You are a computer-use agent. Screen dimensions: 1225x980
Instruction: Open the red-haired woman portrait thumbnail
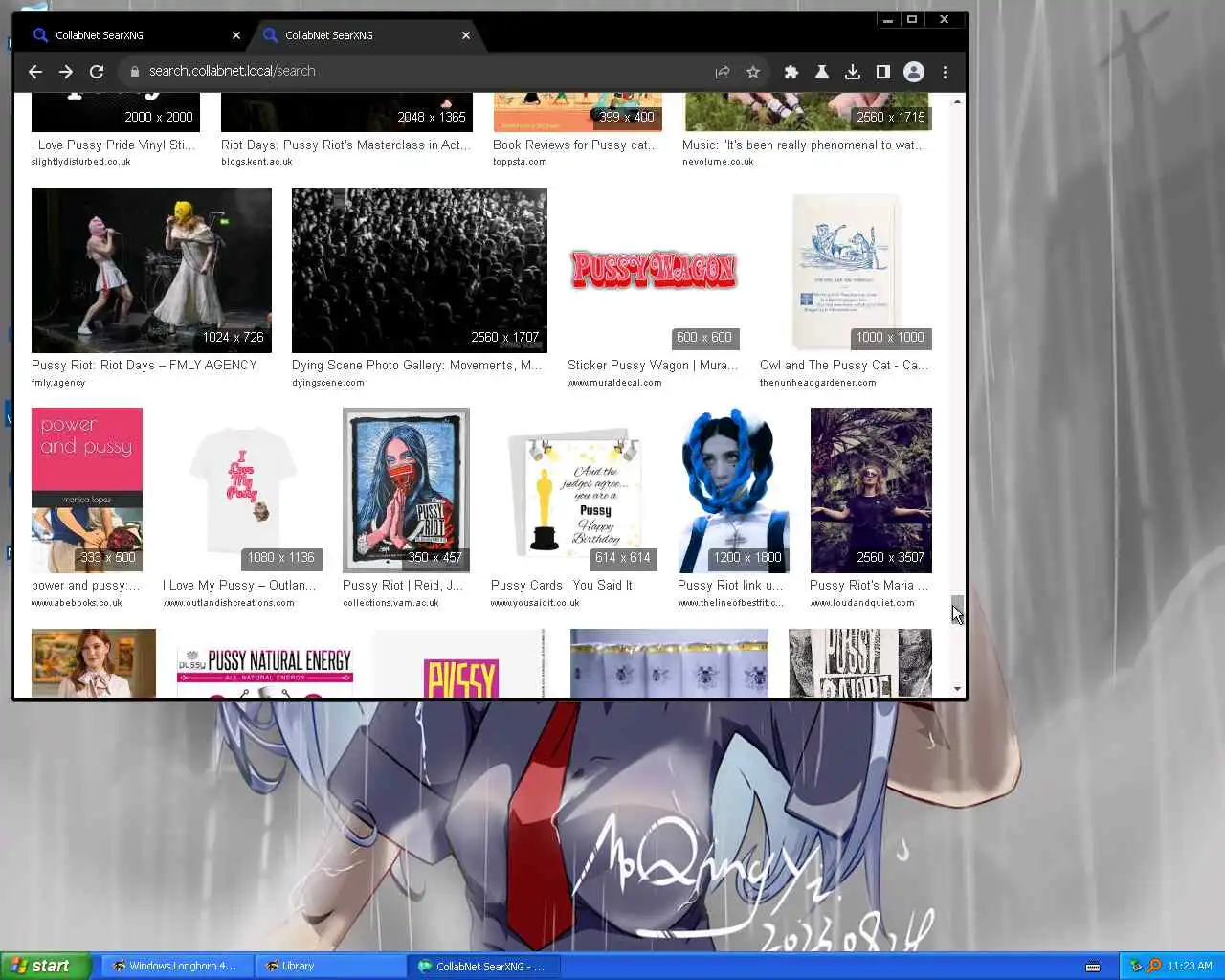pos(94,663)
